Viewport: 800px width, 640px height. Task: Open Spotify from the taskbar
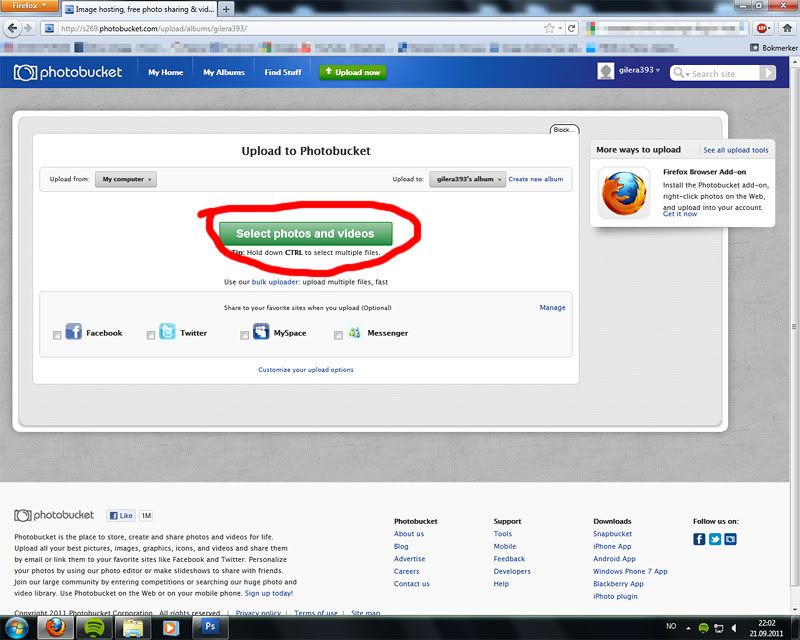tap(94, 628)
